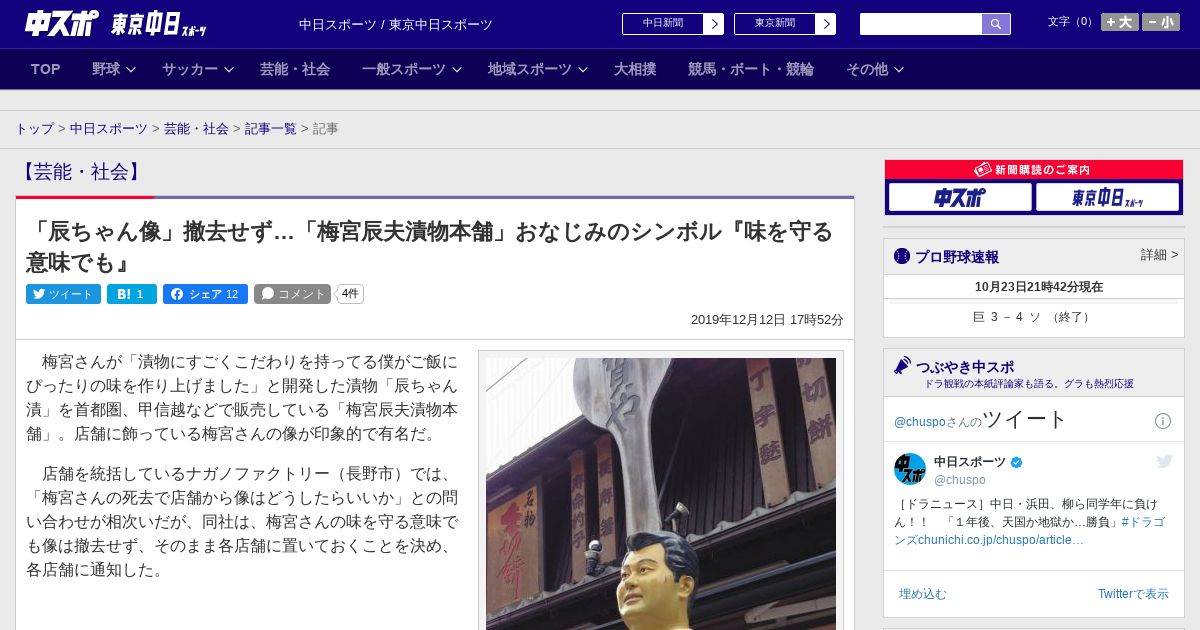Click the 中スポ subscription banner
This screenshot has height=630, width=1200.
(x=960, y=197)
